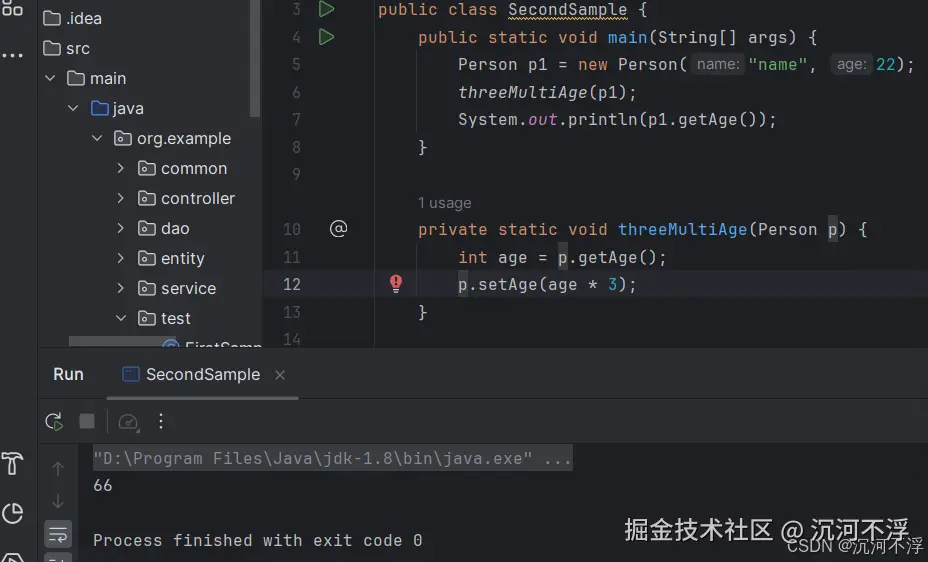Viewport: 928px width, 562px height.
Task: Toggle soft-wrap in console
Action: tap(58, 534)
